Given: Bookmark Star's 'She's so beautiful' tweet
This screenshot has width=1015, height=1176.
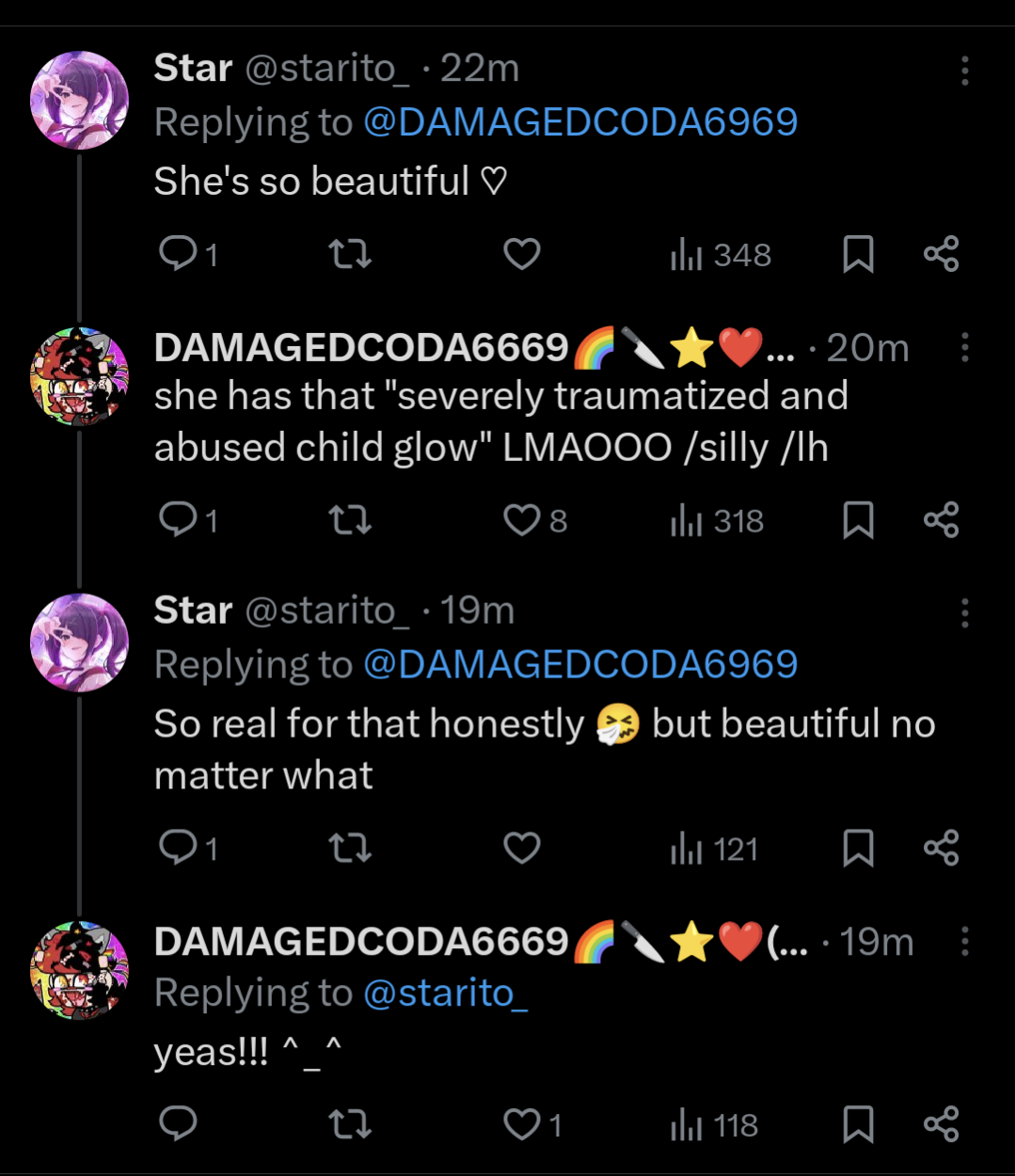Looking at the screenshot, I should pos(858,254).
